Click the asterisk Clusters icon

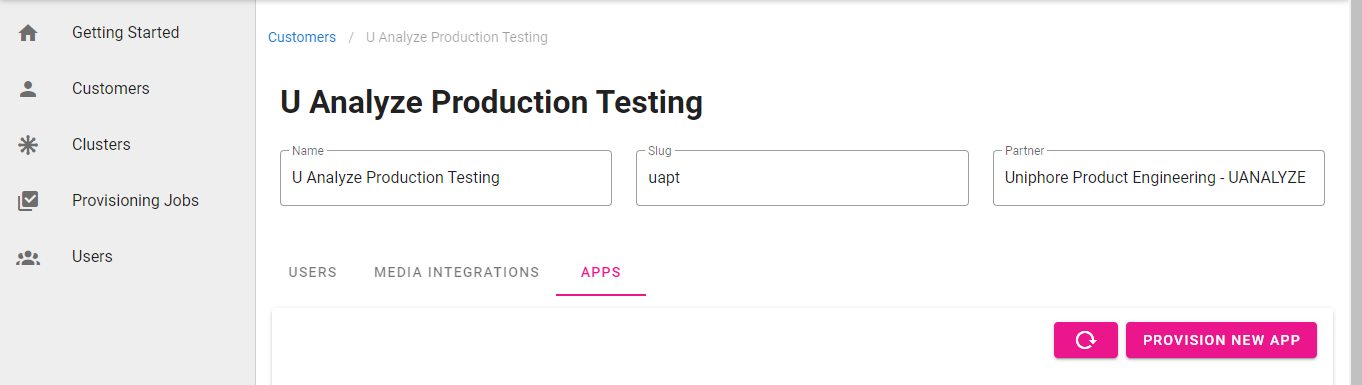point(28,145)
